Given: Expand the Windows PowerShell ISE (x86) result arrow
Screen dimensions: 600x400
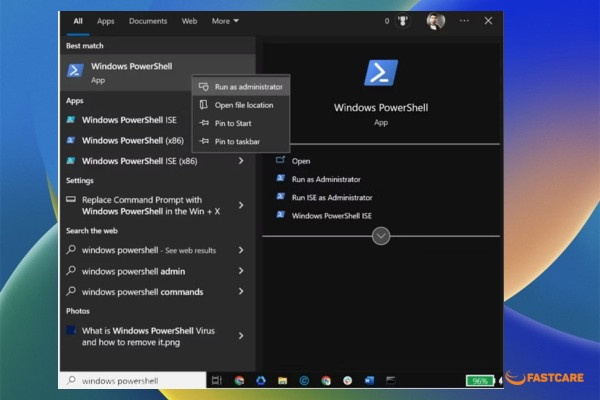Looking at the screenshot, I should 241,161.
